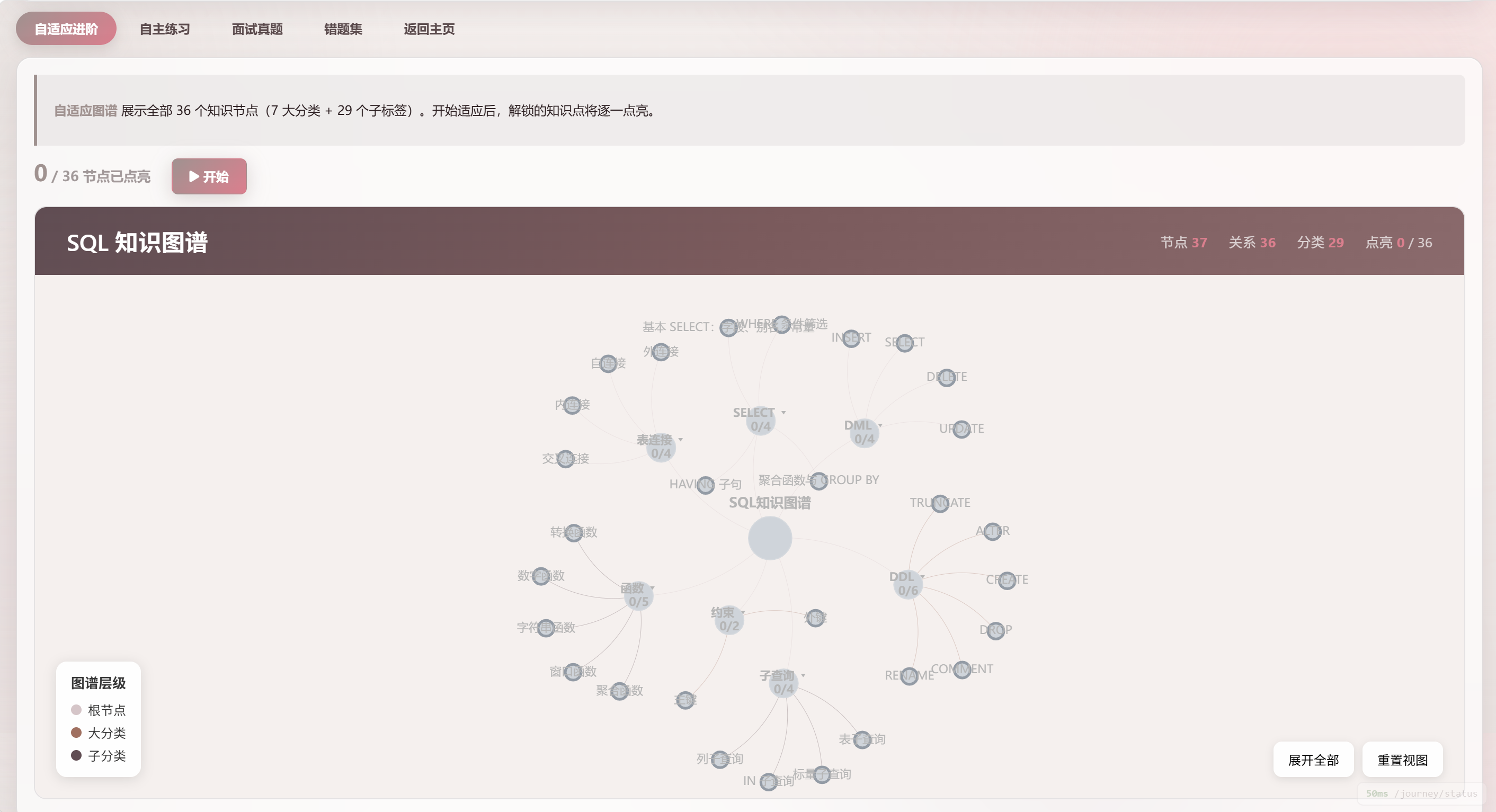Click the 关系 36 stat

coord(1252,242)
